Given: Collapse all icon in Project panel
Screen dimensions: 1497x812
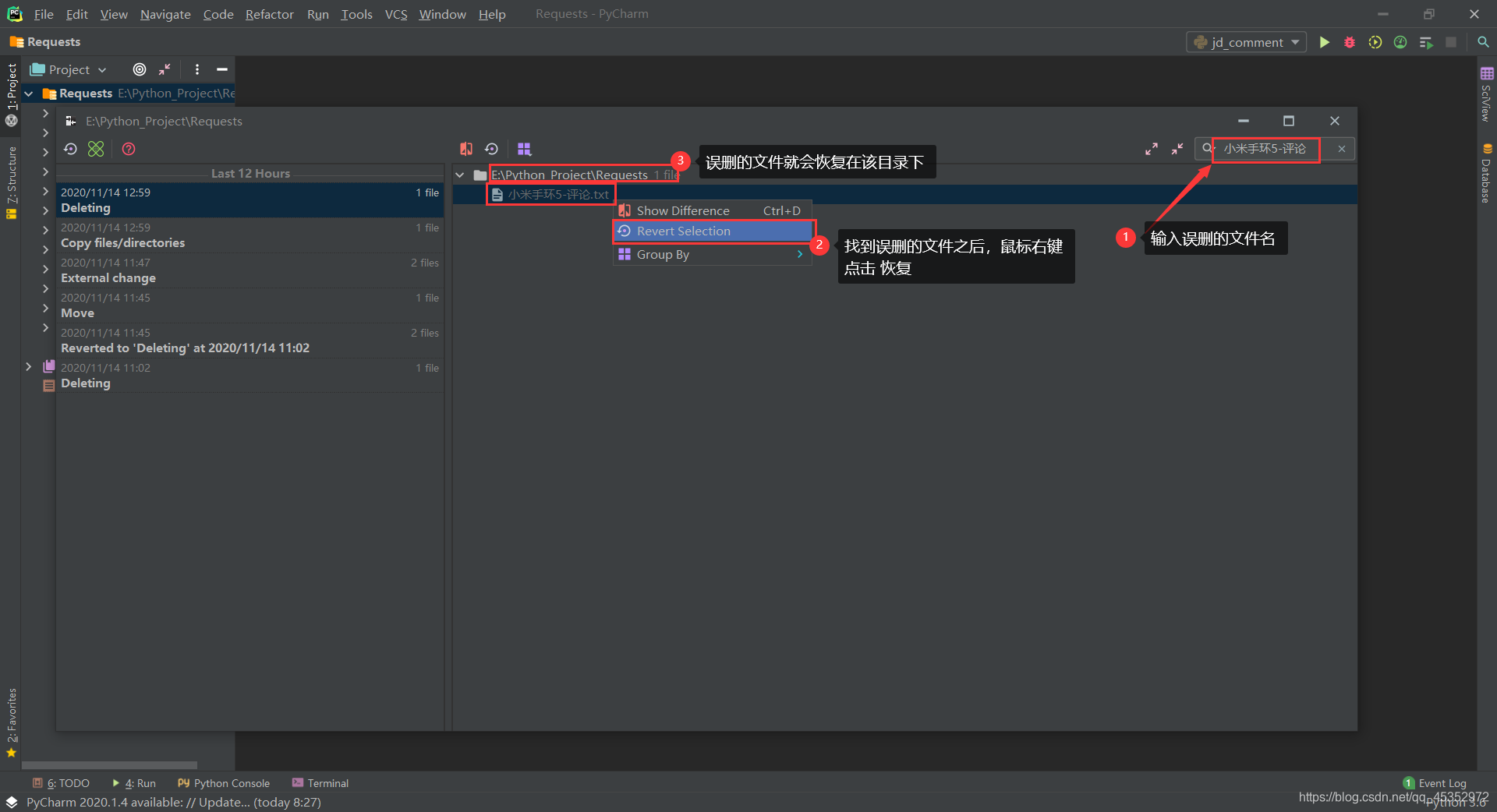Looking at the screenshot, I should click(165, 69).
